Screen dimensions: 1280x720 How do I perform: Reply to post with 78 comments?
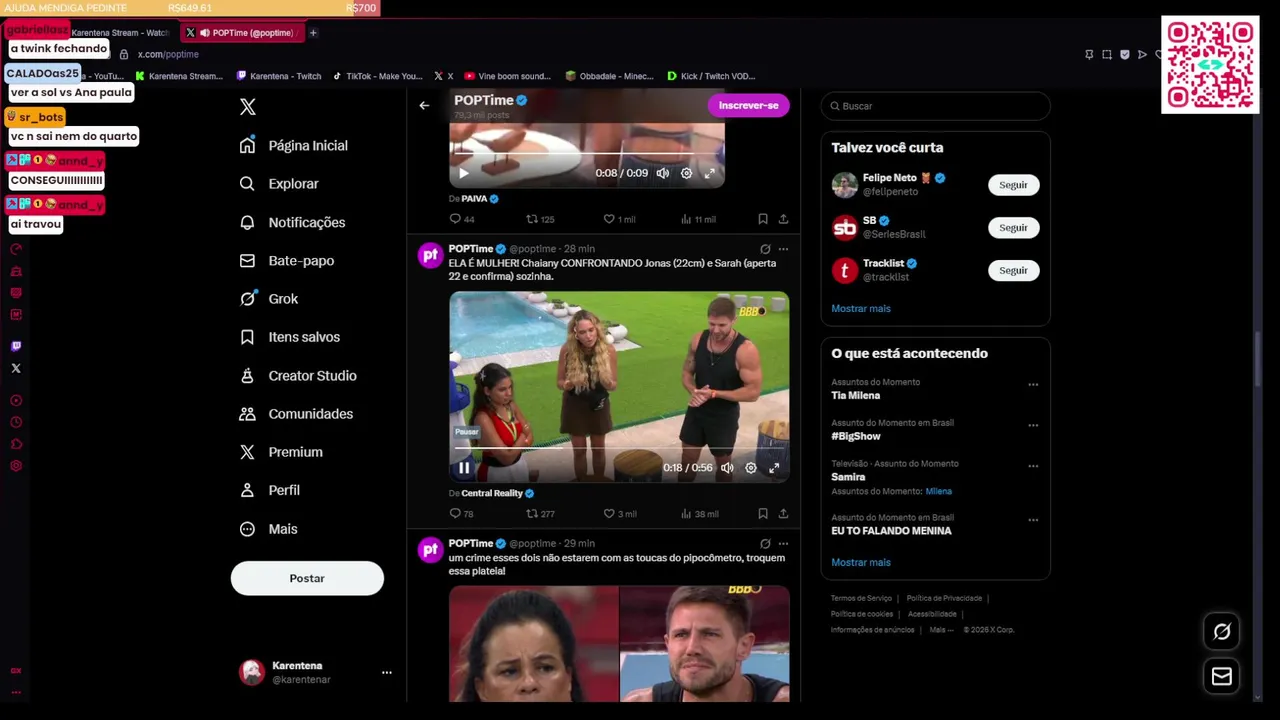point(461,514)
